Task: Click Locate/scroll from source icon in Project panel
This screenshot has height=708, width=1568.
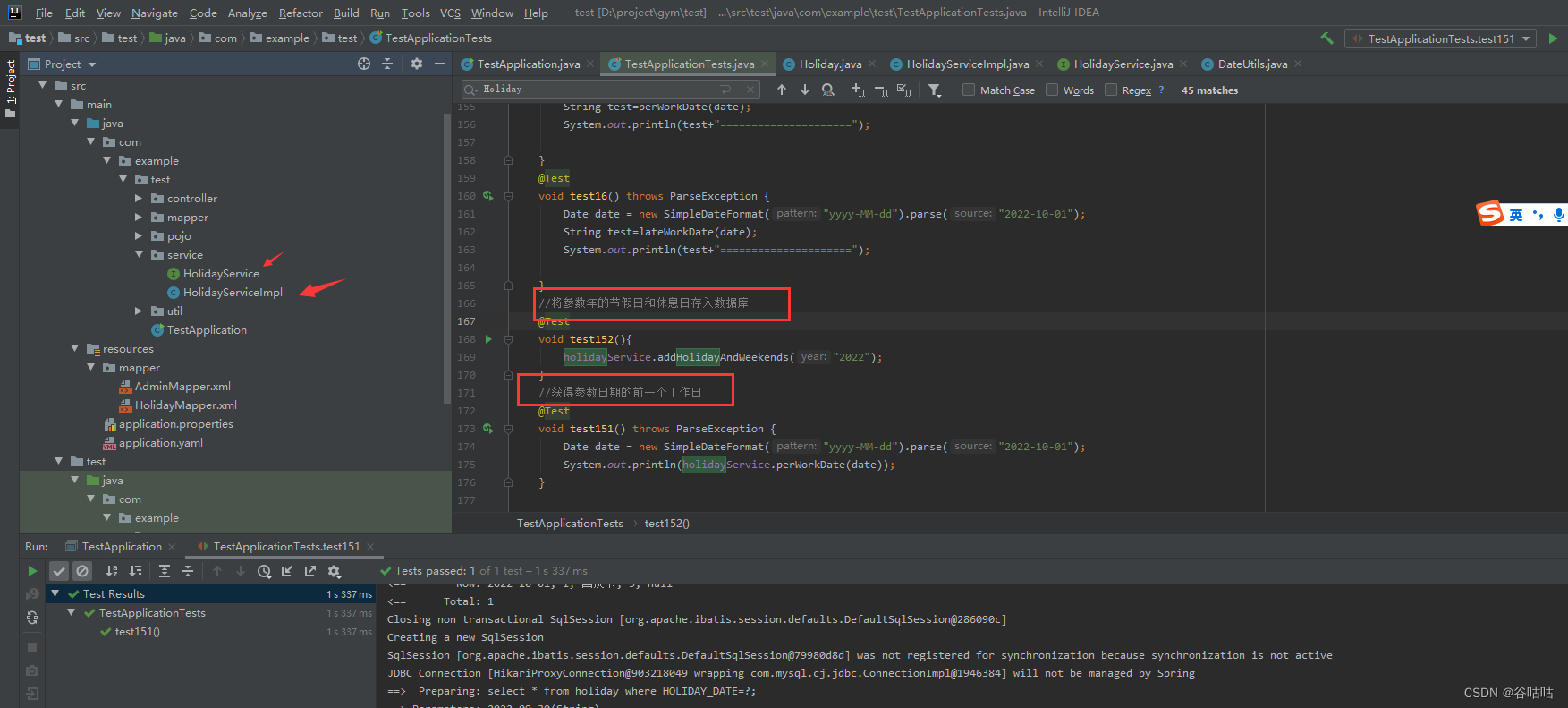Action: click(x=364, y=64)
